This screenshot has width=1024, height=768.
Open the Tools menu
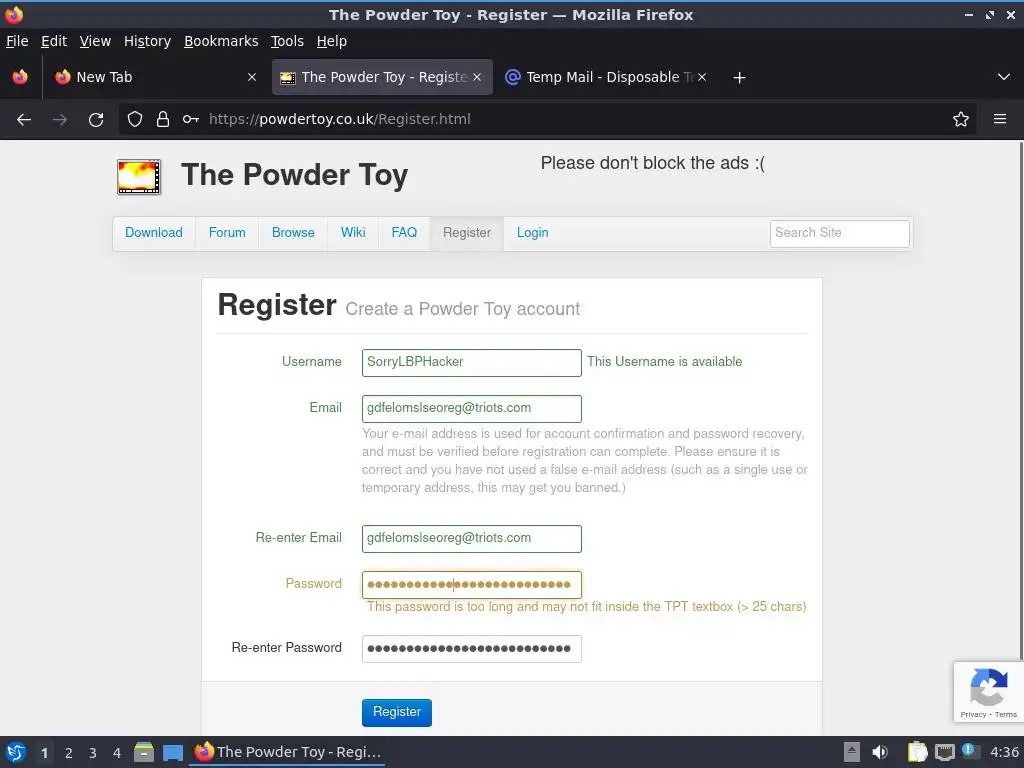click(x=287, y=41)
